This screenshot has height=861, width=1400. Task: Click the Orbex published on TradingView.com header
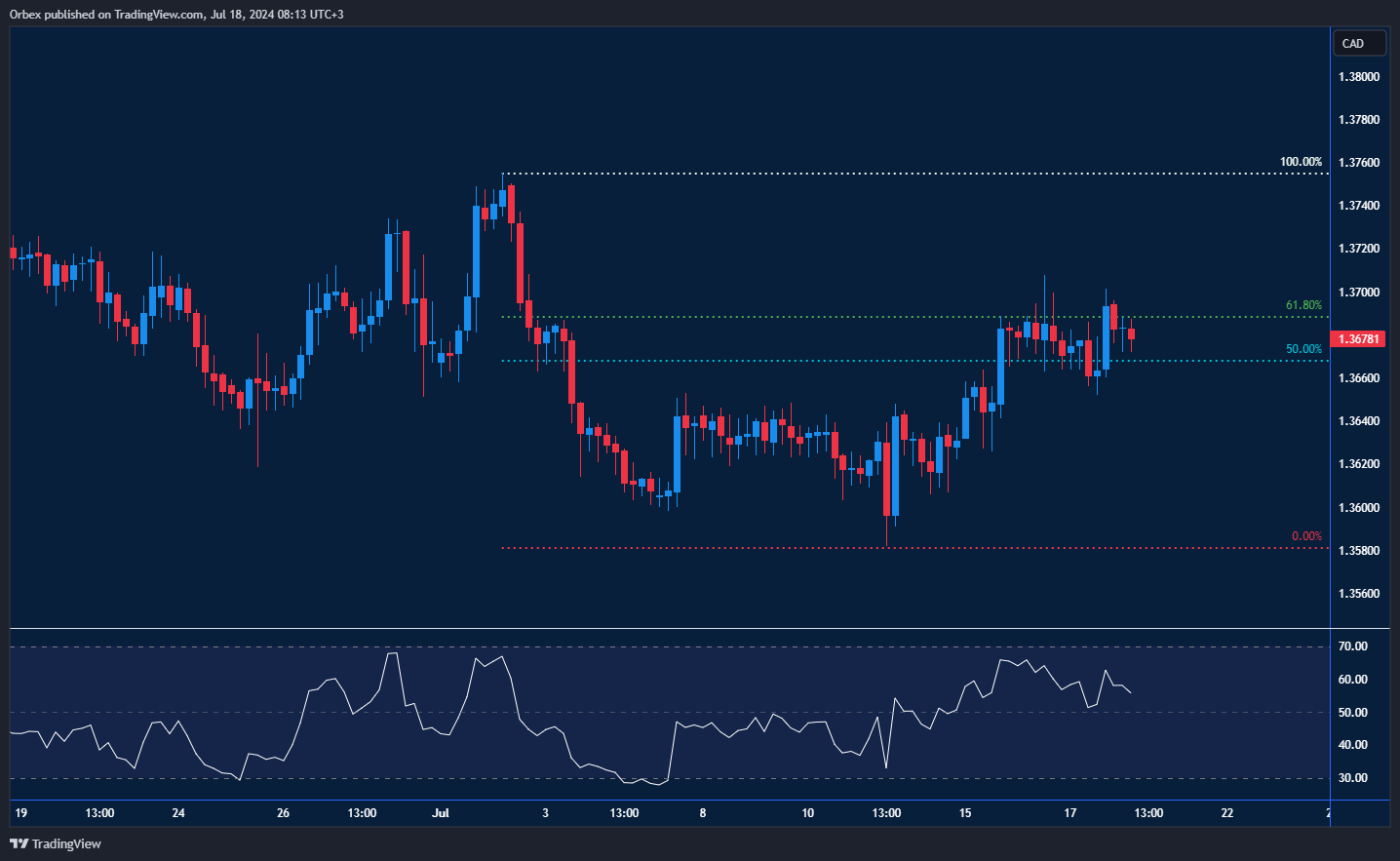(x=176, y=14)
